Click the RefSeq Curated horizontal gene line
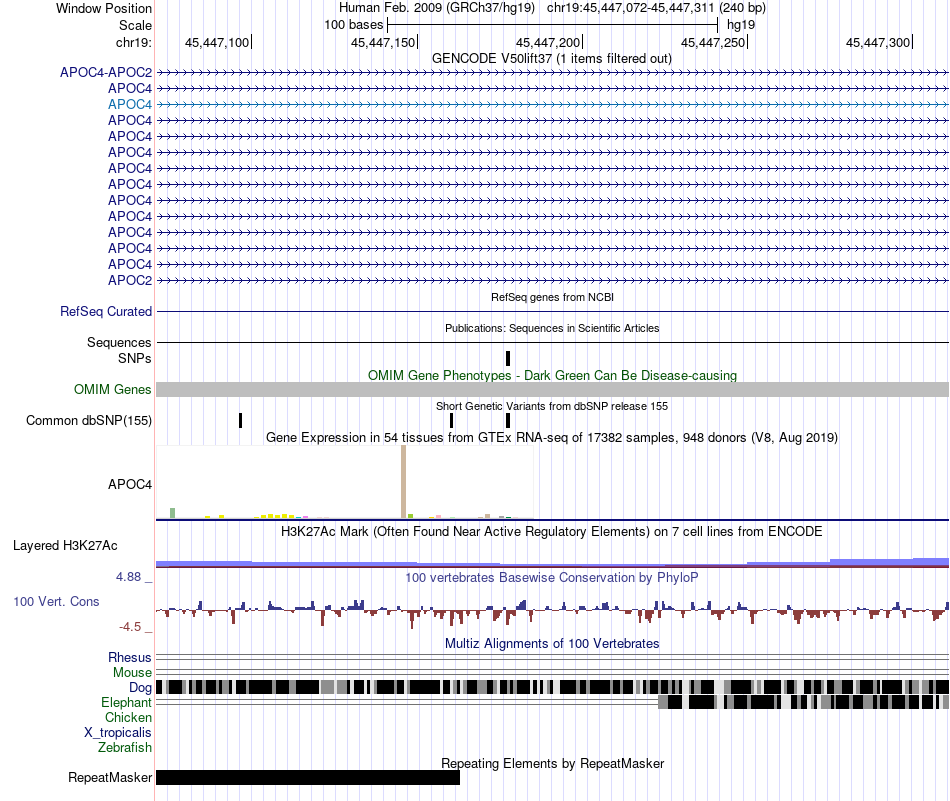This screenshot has width=950, height=801. 552,311
